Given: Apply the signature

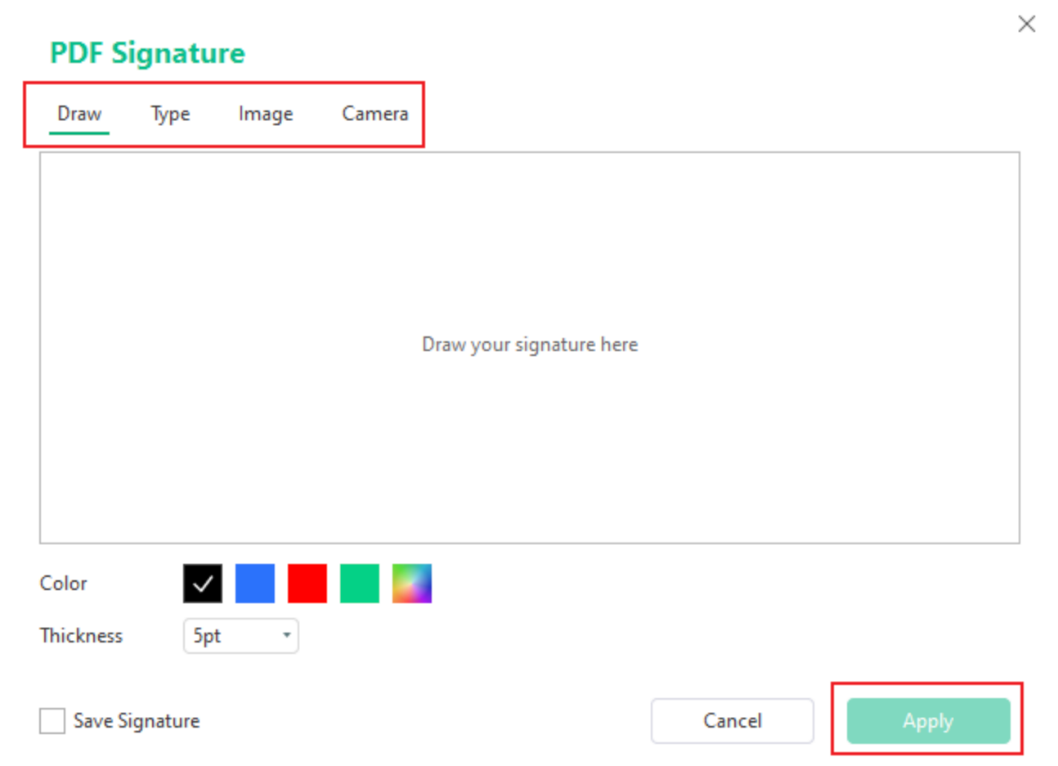Looking at the screenshot, I should (x=926, y=720).
